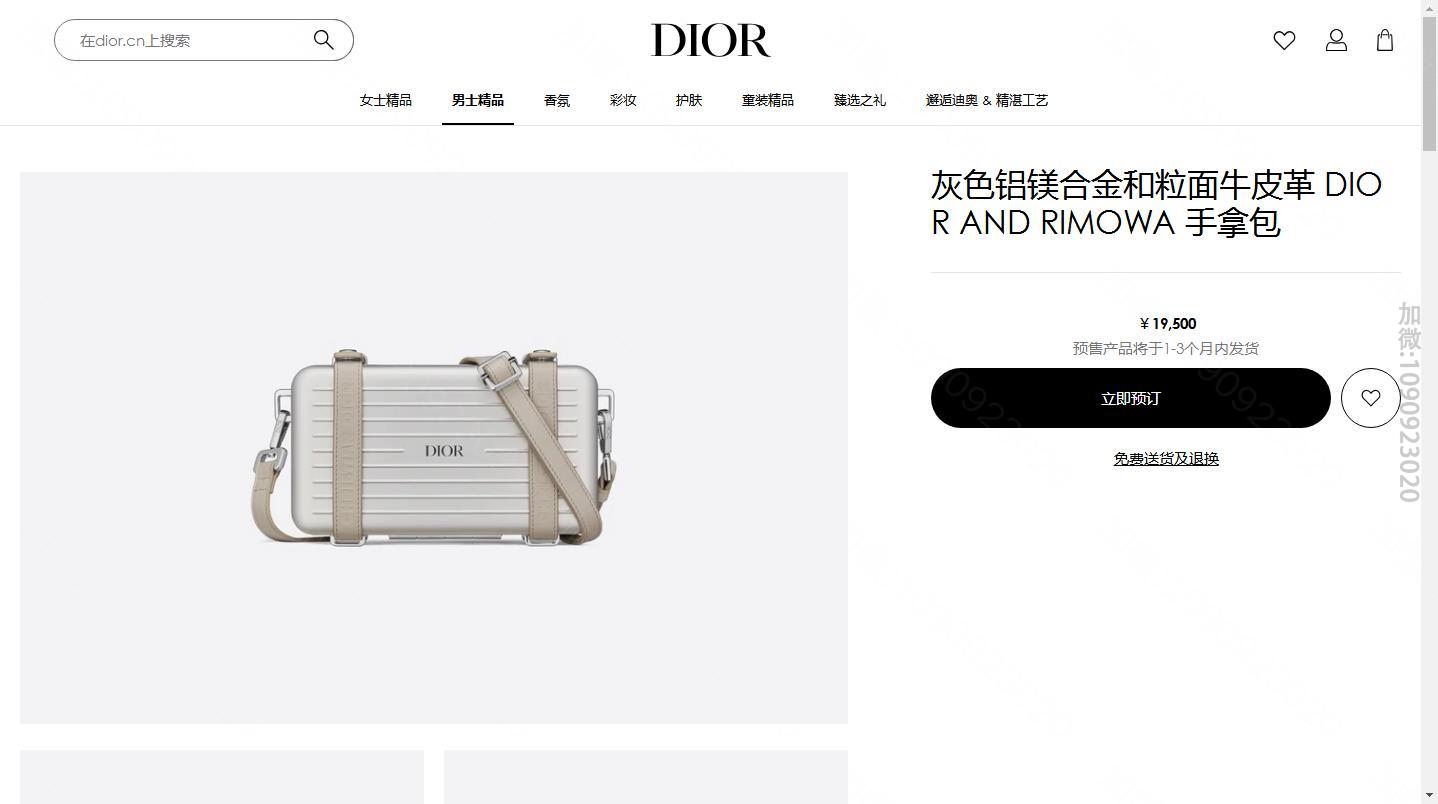Open the shopping bag icon

pyautogui.click(x=1385, y=40)
